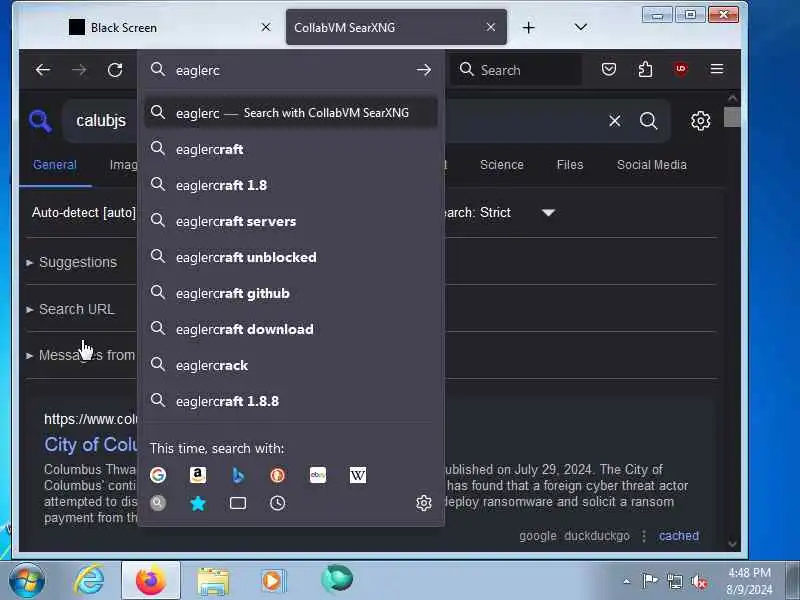Viewport: 800px width, 600px height.
Task: Open the City of Columbus result title
Action: click(x=91, y=444)
